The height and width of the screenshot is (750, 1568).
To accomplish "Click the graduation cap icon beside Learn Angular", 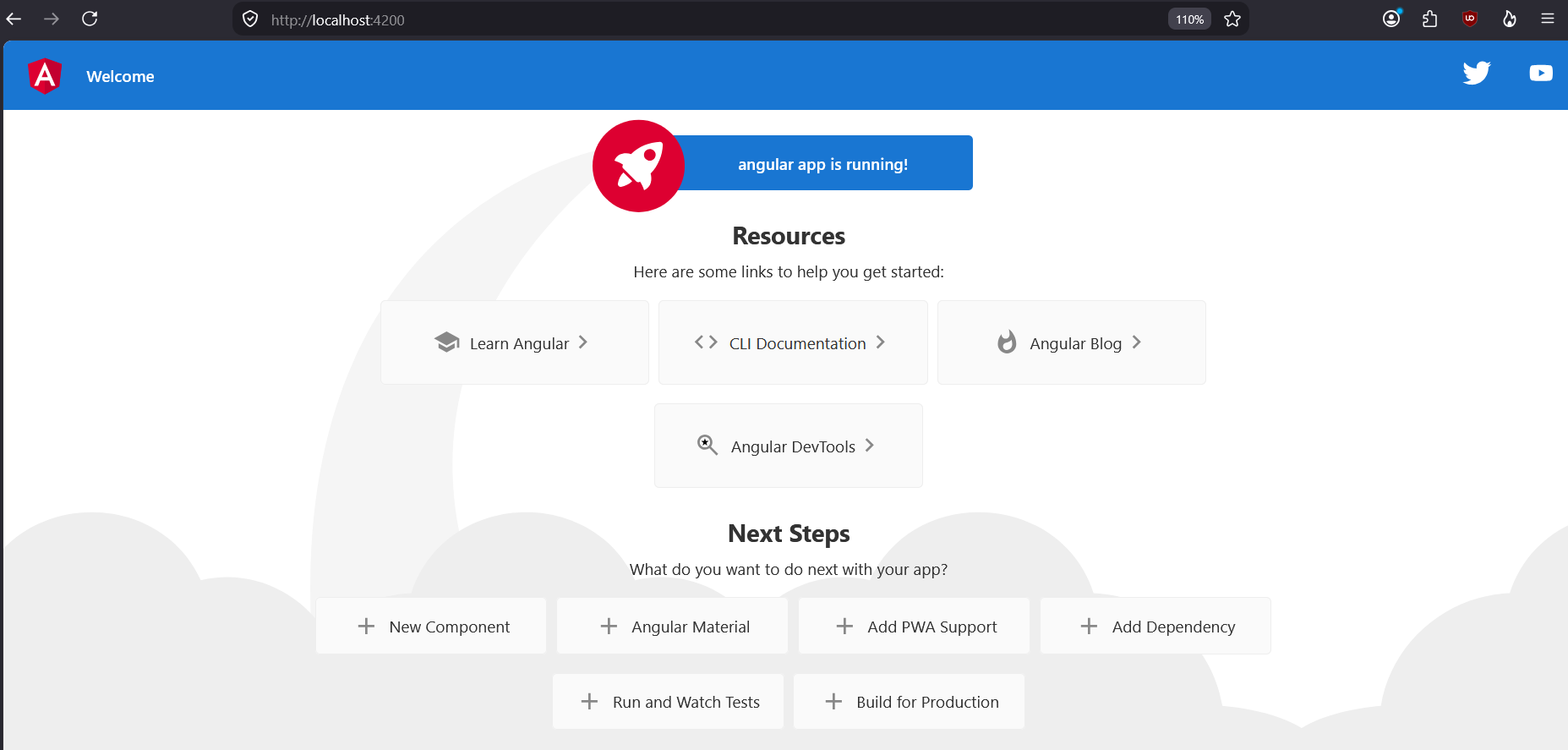I will tap(447, 342).
